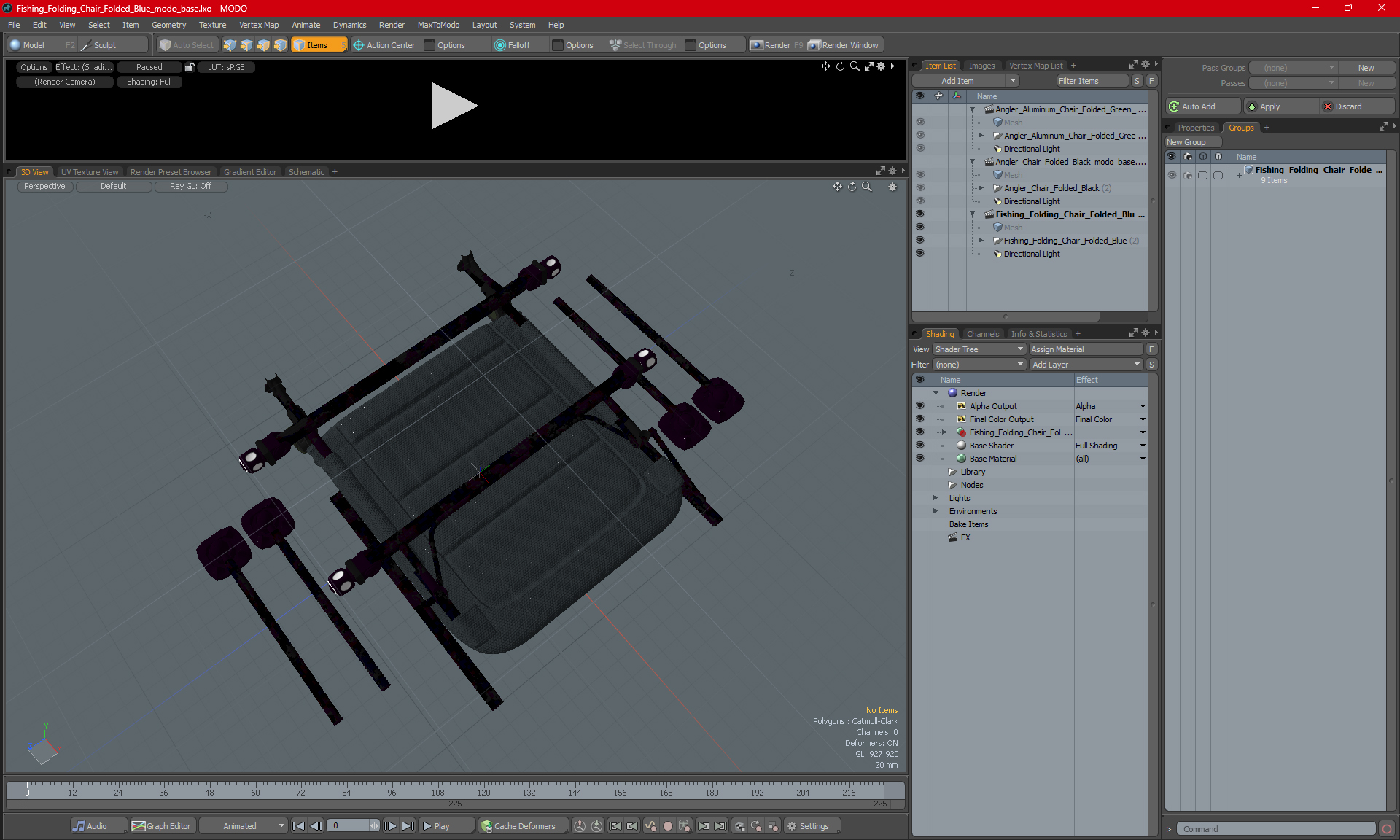Toggle the preview lock icon next to Paused
The height and width of the screenshot is (840, 1400).
(190, 67)
